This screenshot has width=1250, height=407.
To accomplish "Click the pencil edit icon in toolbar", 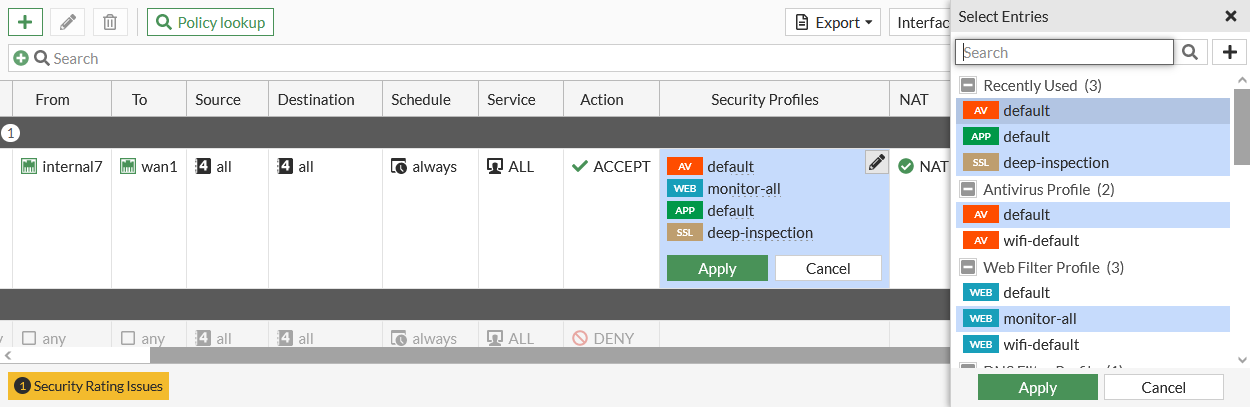I will (x=67, y=22).
